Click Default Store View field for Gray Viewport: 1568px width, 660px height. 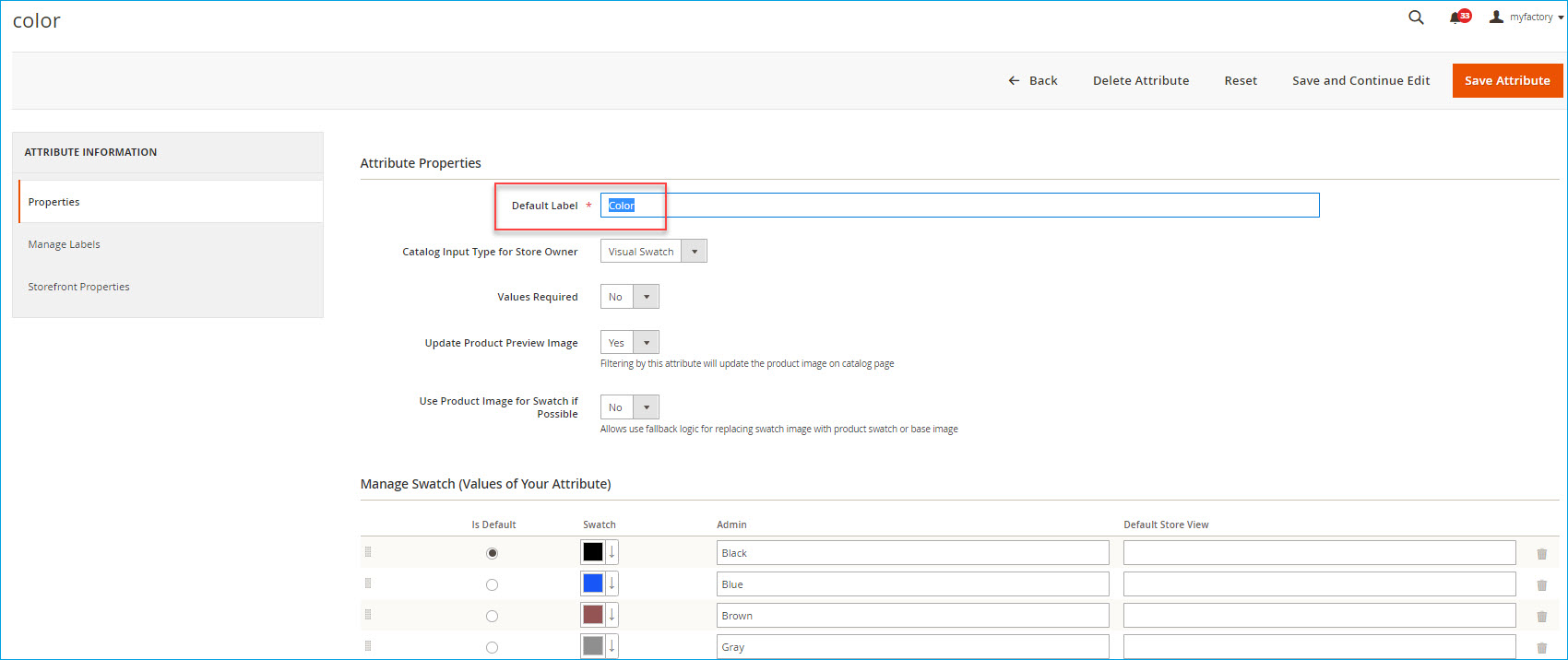point(1320,647)
